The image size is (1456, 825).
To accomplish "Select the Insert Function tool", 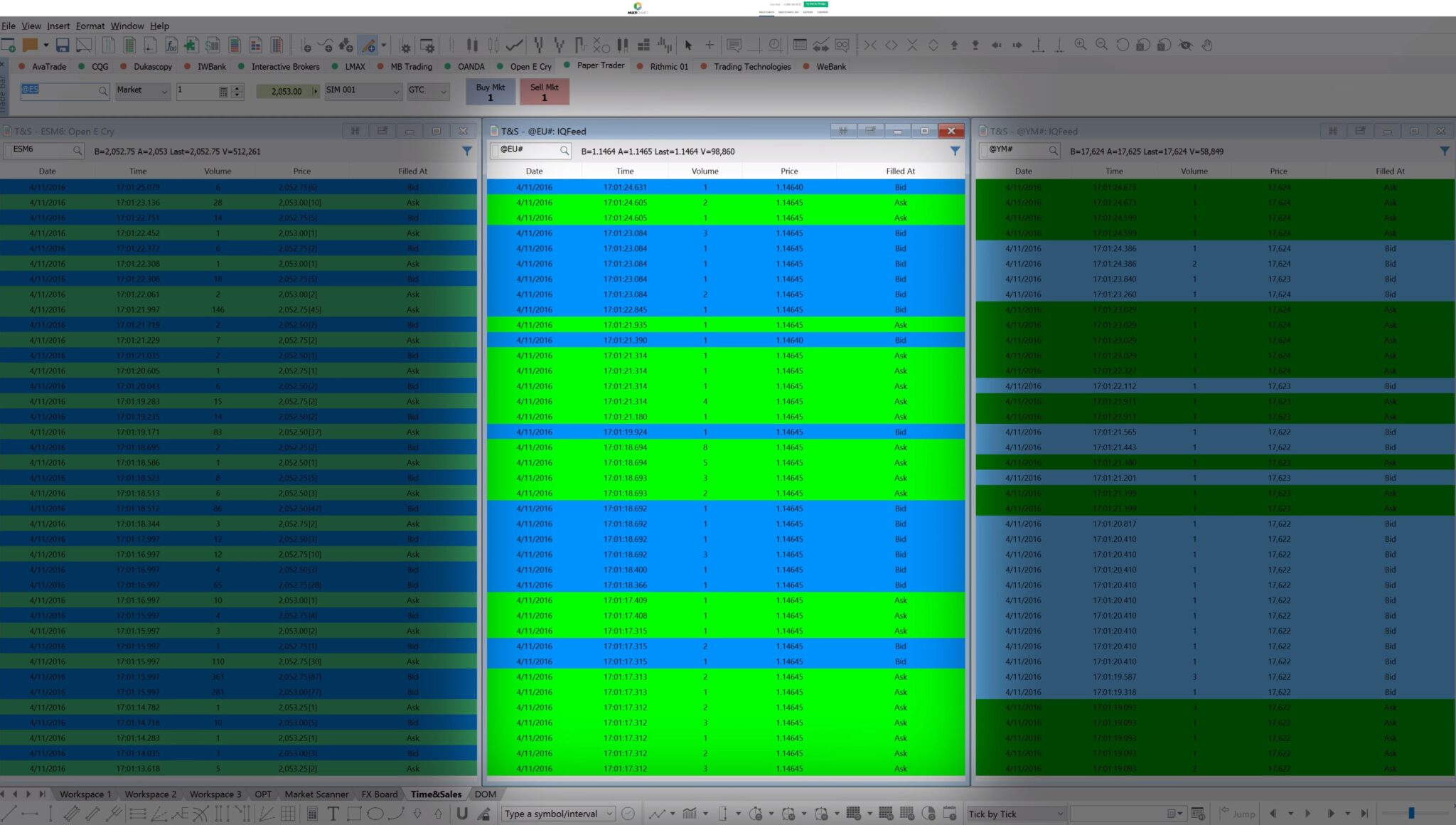I will click(171, 45).
